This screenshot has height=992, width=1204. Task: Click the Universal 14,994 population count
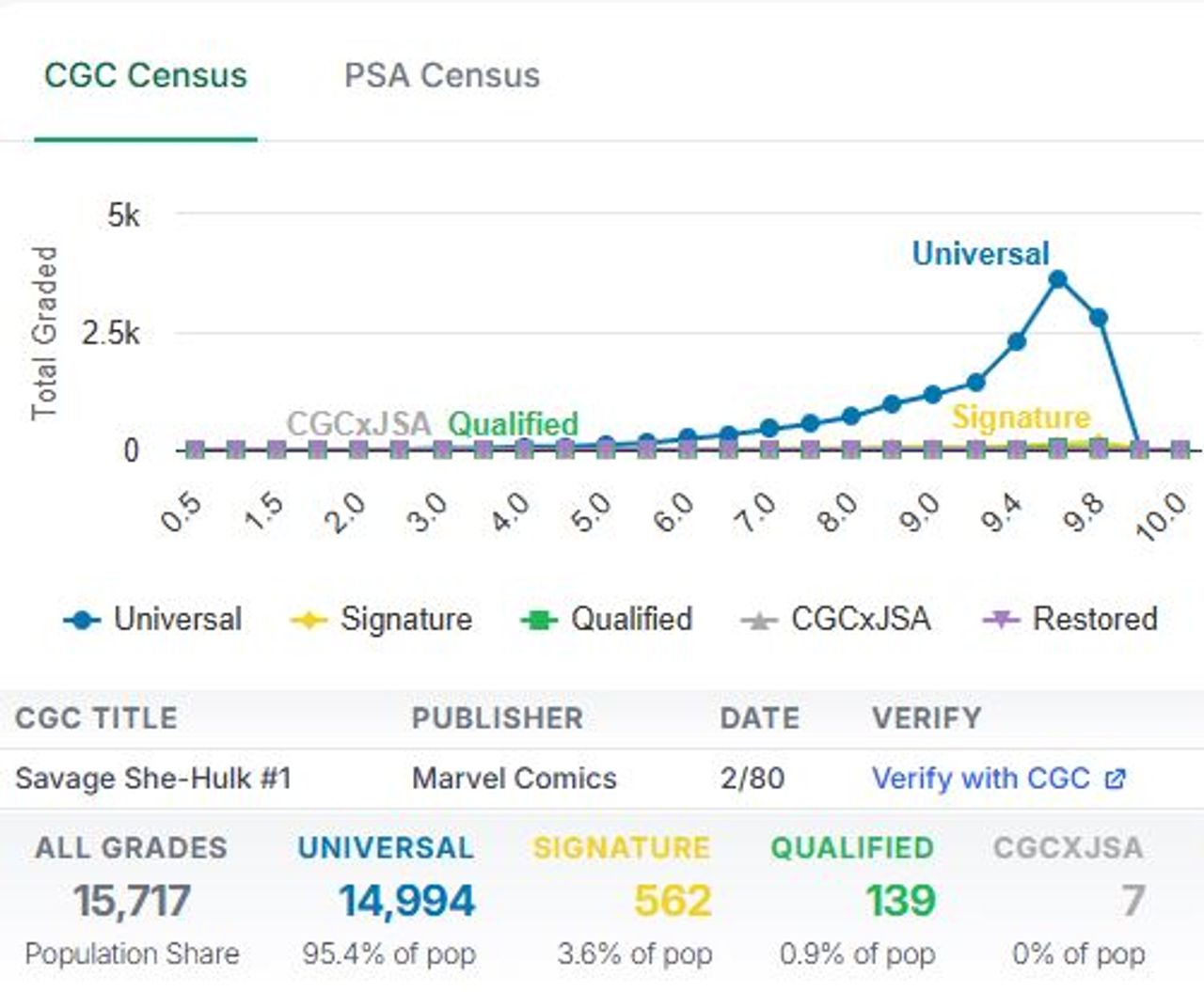coord(406,901)
